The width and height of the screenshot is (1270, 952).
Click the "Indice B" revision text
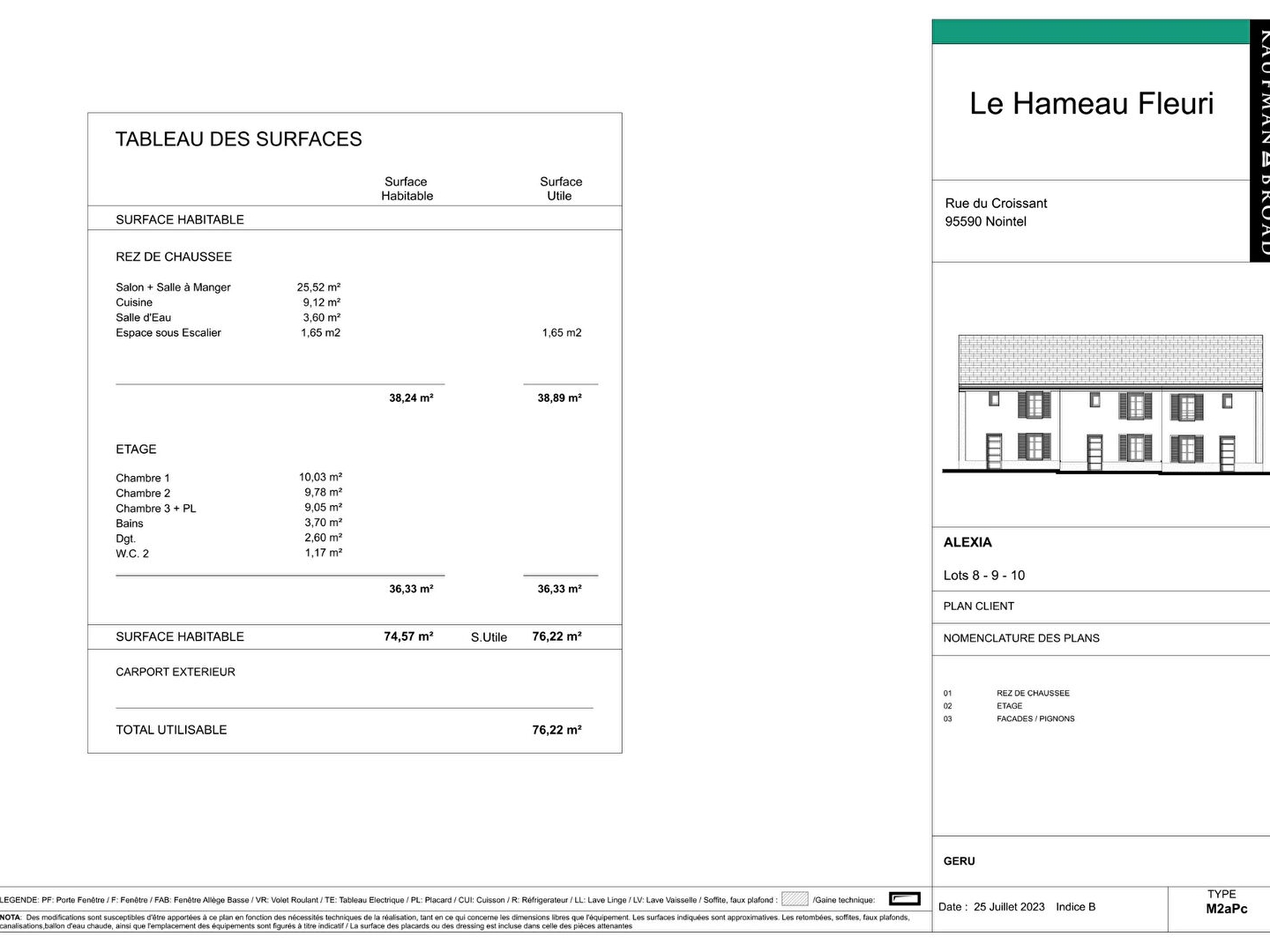coord(1076,907)
